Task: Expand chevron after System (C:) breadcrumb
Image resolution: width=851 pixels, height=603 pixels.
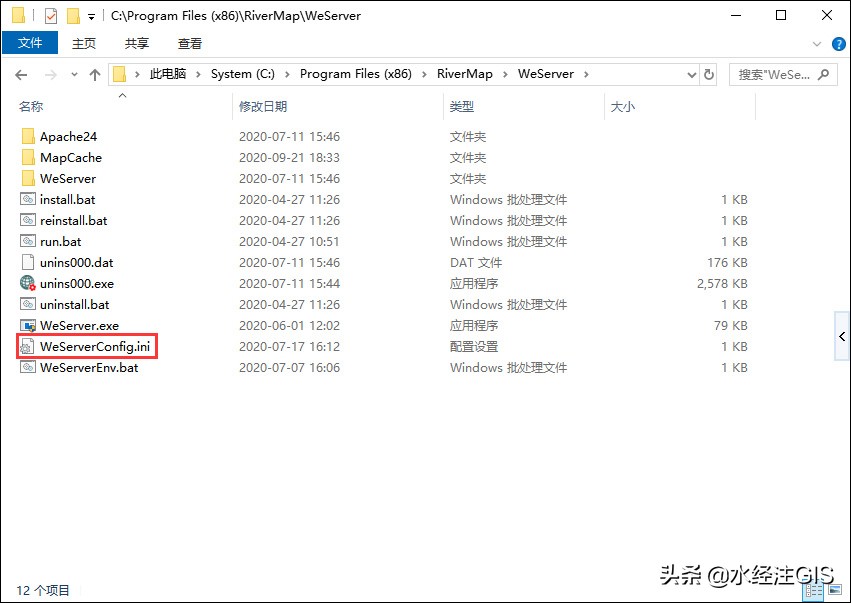Action: [x=288, y=74]
